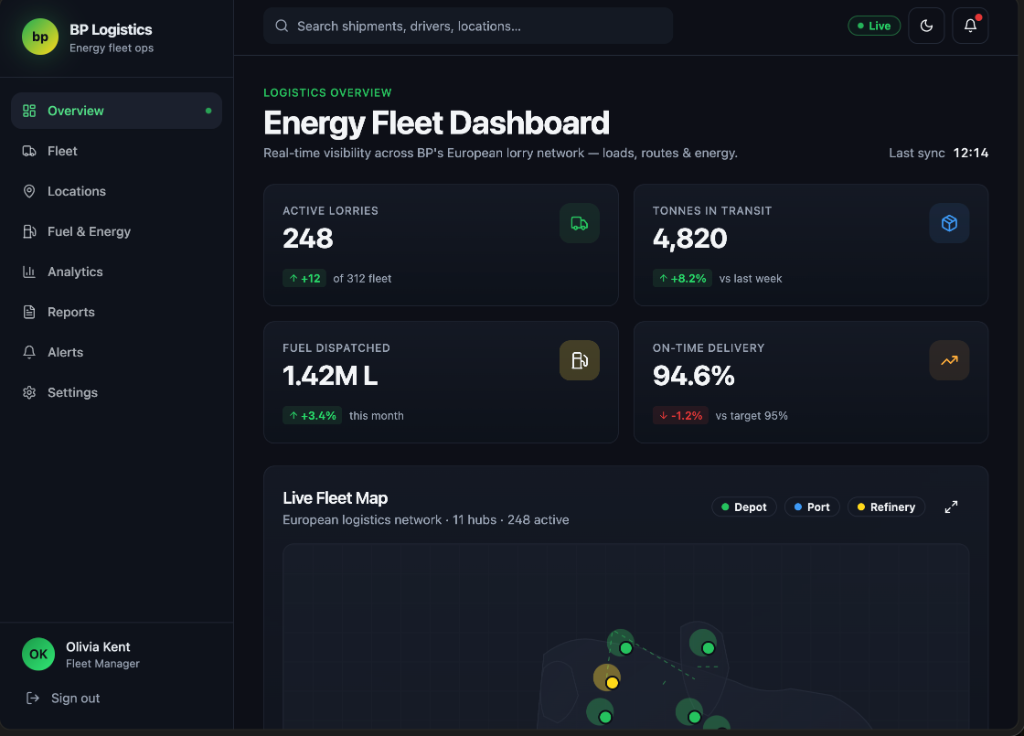
Task: Expand the Live Fleet Map to fullscreen
Action: (x=951, y=507)
